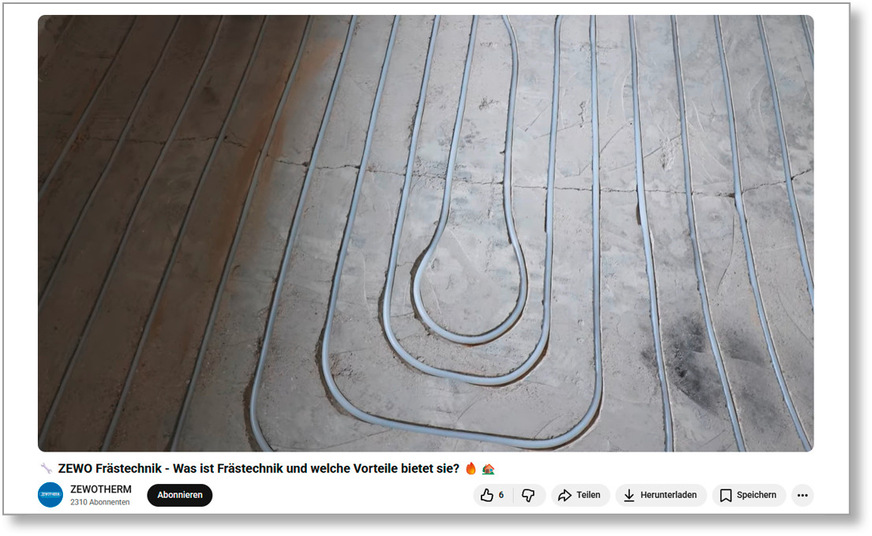Click the Speichern button label
The width and height of the screenshot is (872, 536).
point(756,495)
